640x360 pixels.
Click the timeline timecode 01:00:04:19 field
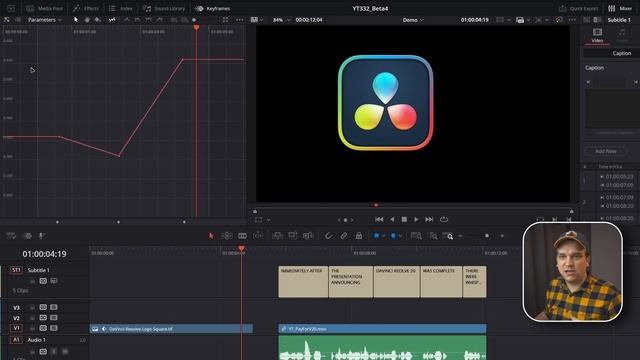pos(44,254)
